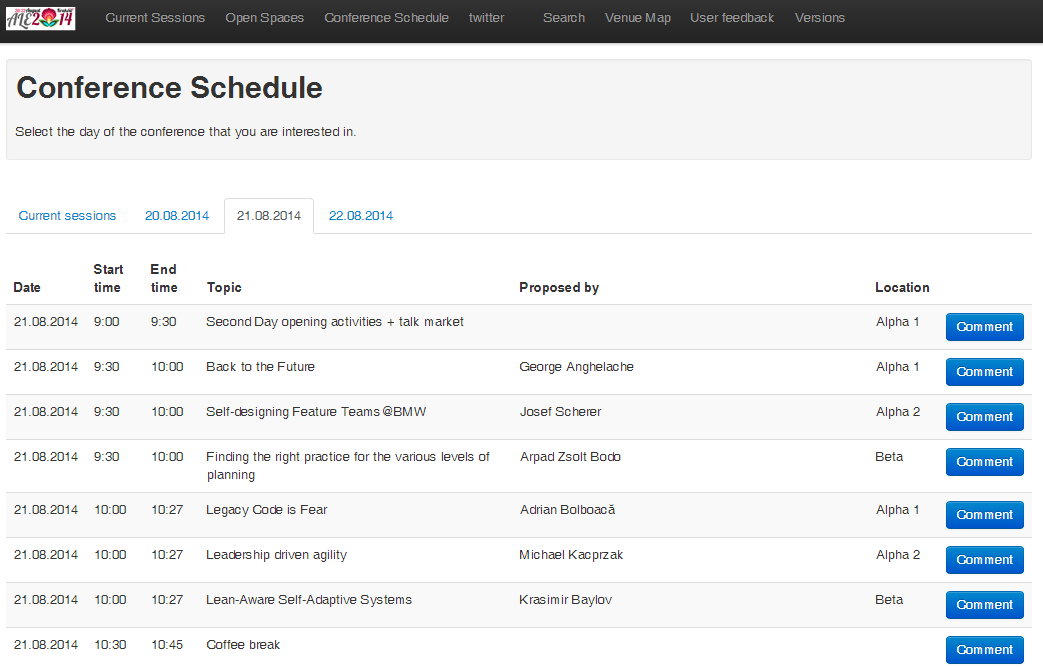Comment on Legacy Code is Fear
Image resolution: width=1043 pixels, height=667 pixels.
[x=984, y=515]
